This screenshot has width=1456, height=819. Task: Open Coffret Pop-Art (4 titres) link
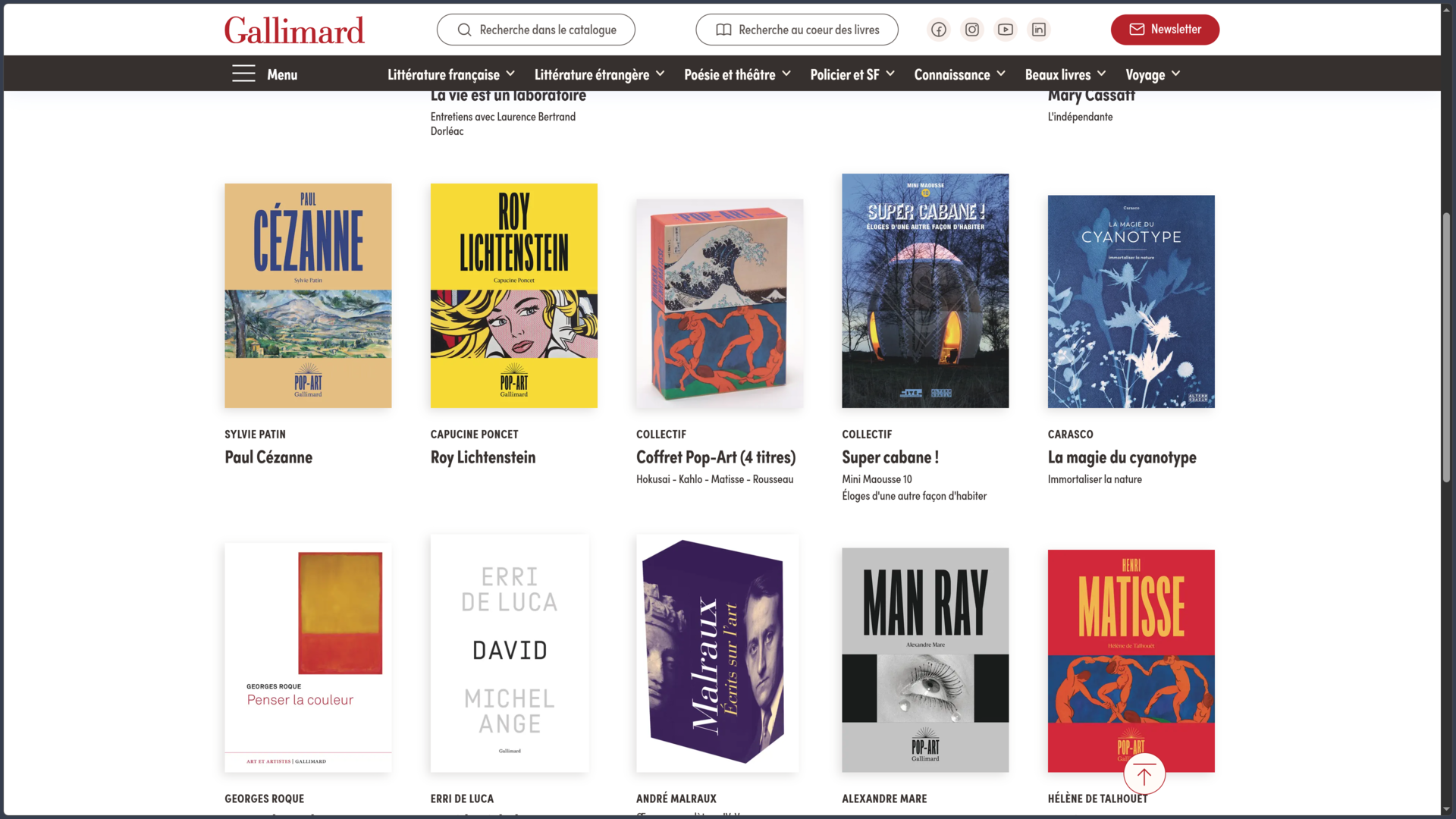tap(716, 457)
